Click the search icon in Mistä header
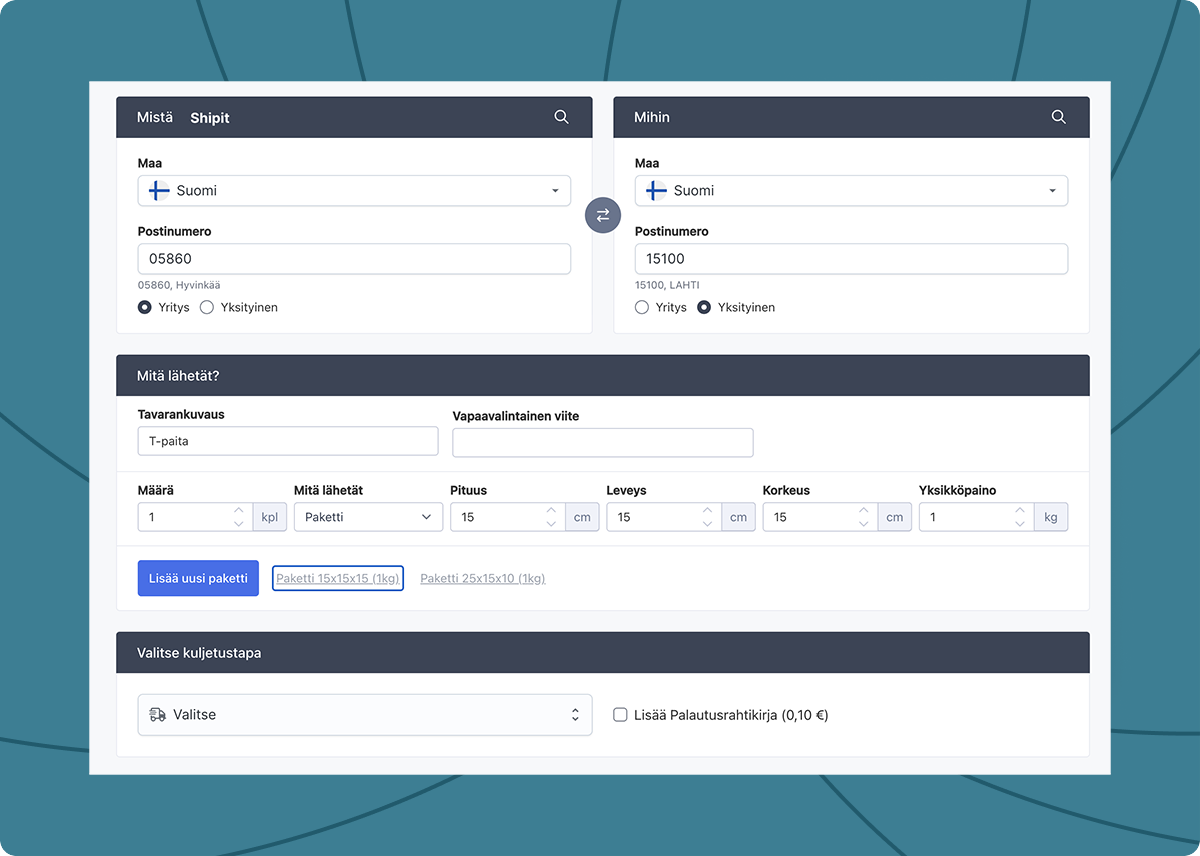Screen dimensions: 1200x856 click(x=561, y=117)
